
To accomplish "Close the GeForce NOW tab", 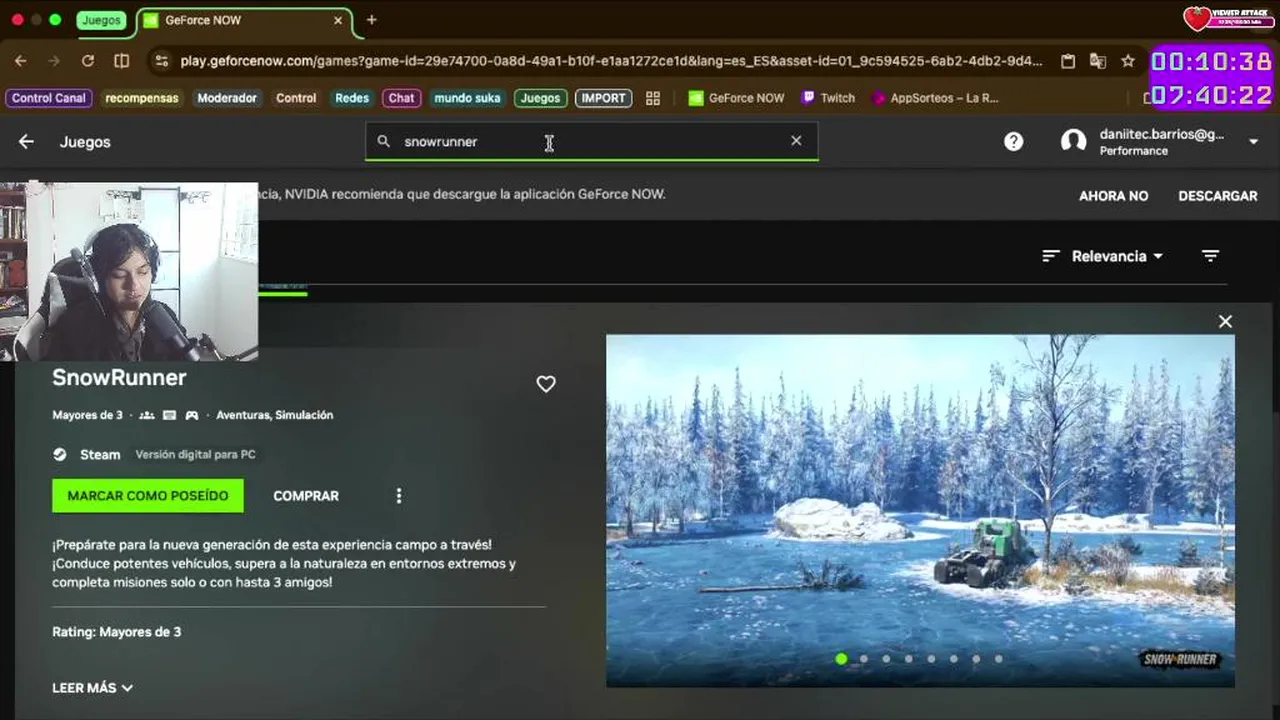I will [338, 20].
